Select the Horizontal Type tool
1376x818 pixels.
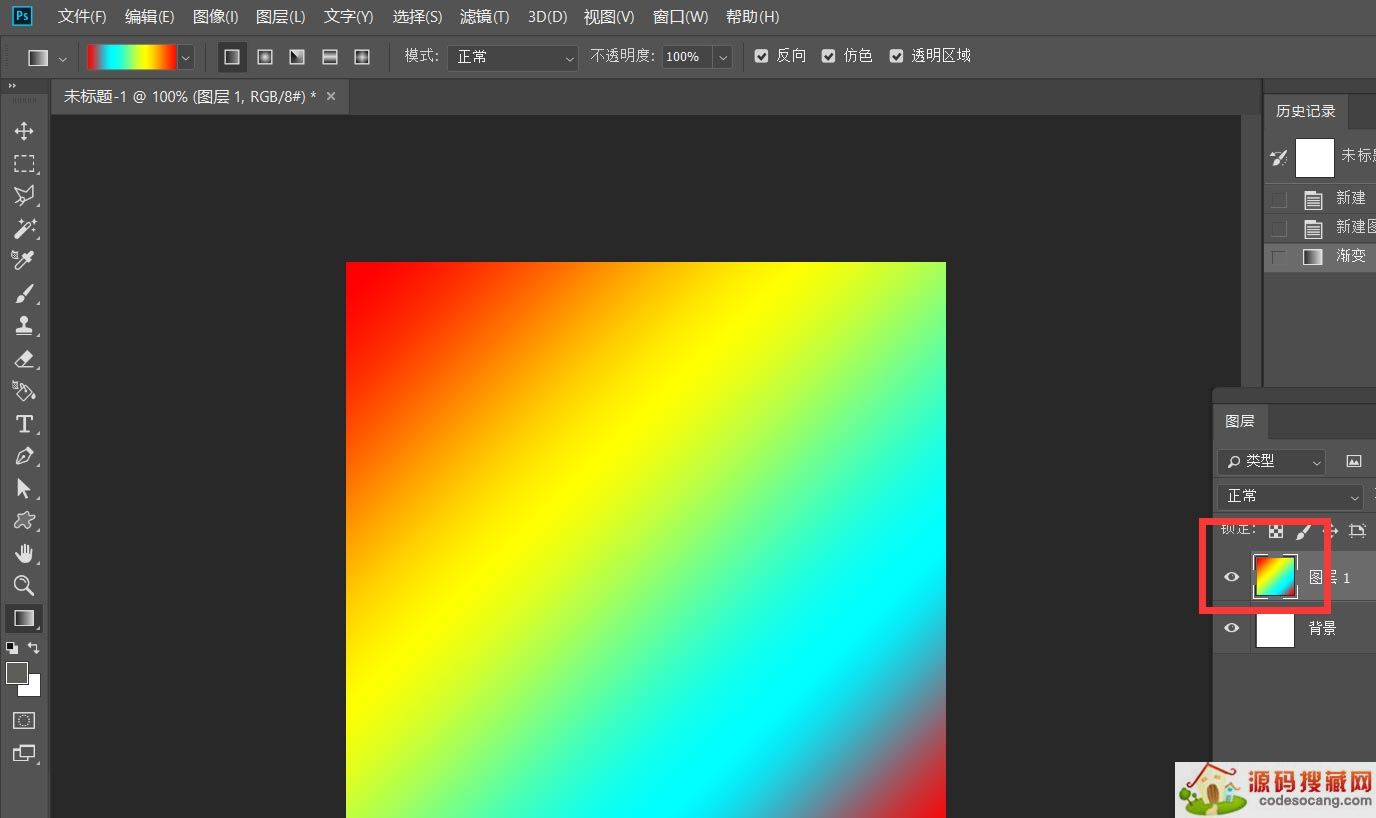pos(24,423)
